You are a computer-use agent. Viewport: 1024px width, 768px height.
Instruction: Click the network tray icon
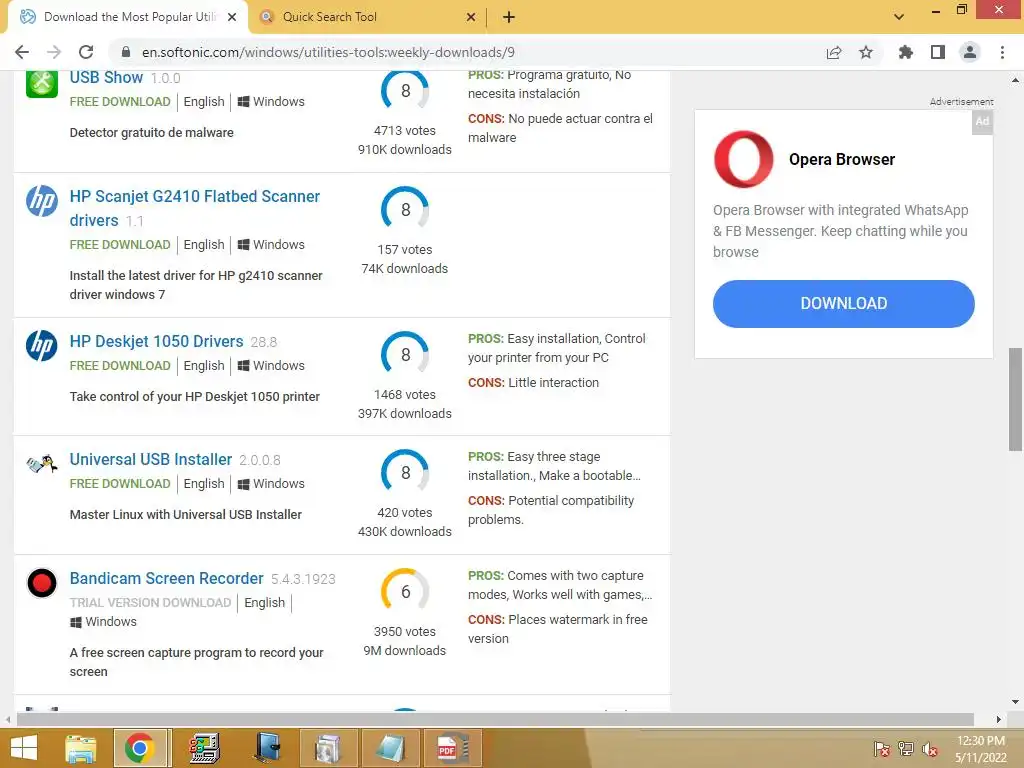click(x=906, y=749)
